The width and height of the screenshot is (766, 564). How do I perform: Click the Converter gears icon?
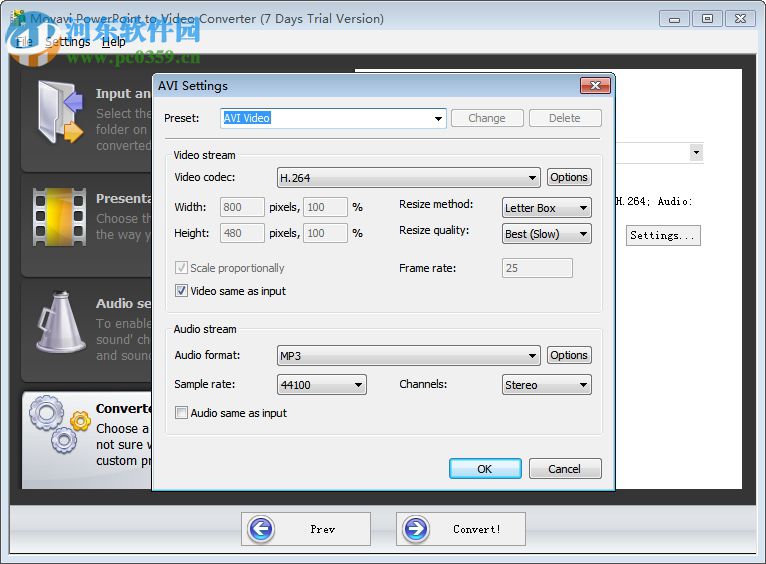60,424
